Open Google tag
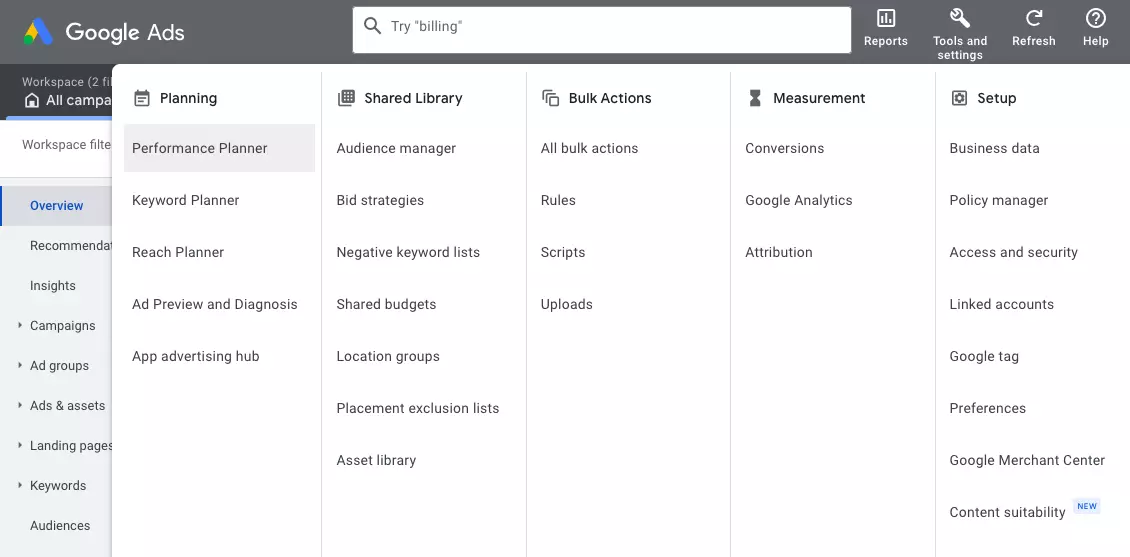Screen dimensions: 1130x557 pyautogui.click(x=984, y=356)
